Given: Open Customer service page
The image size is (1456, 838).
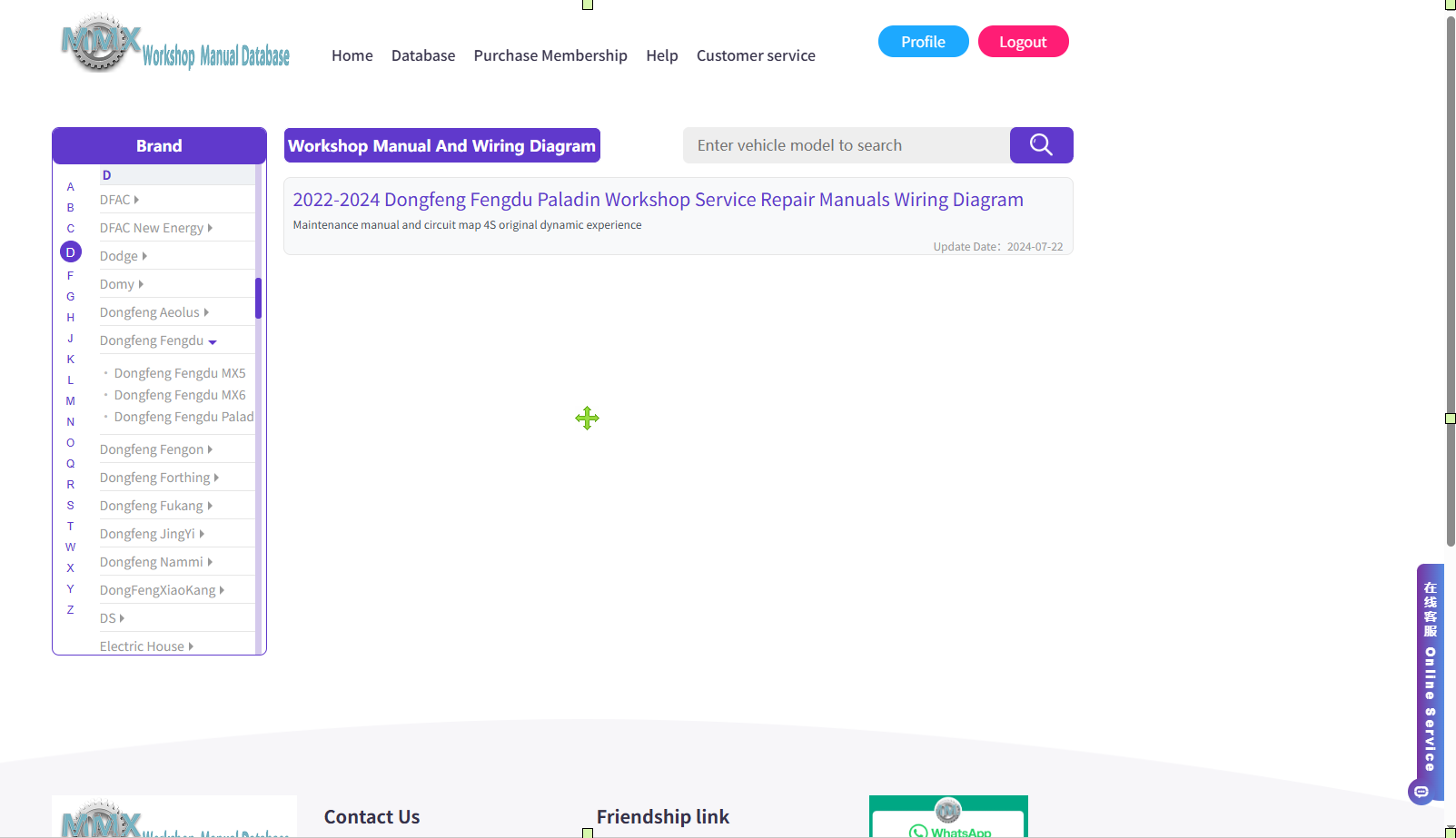Looking at the screenshot, I should click(756, 55).
